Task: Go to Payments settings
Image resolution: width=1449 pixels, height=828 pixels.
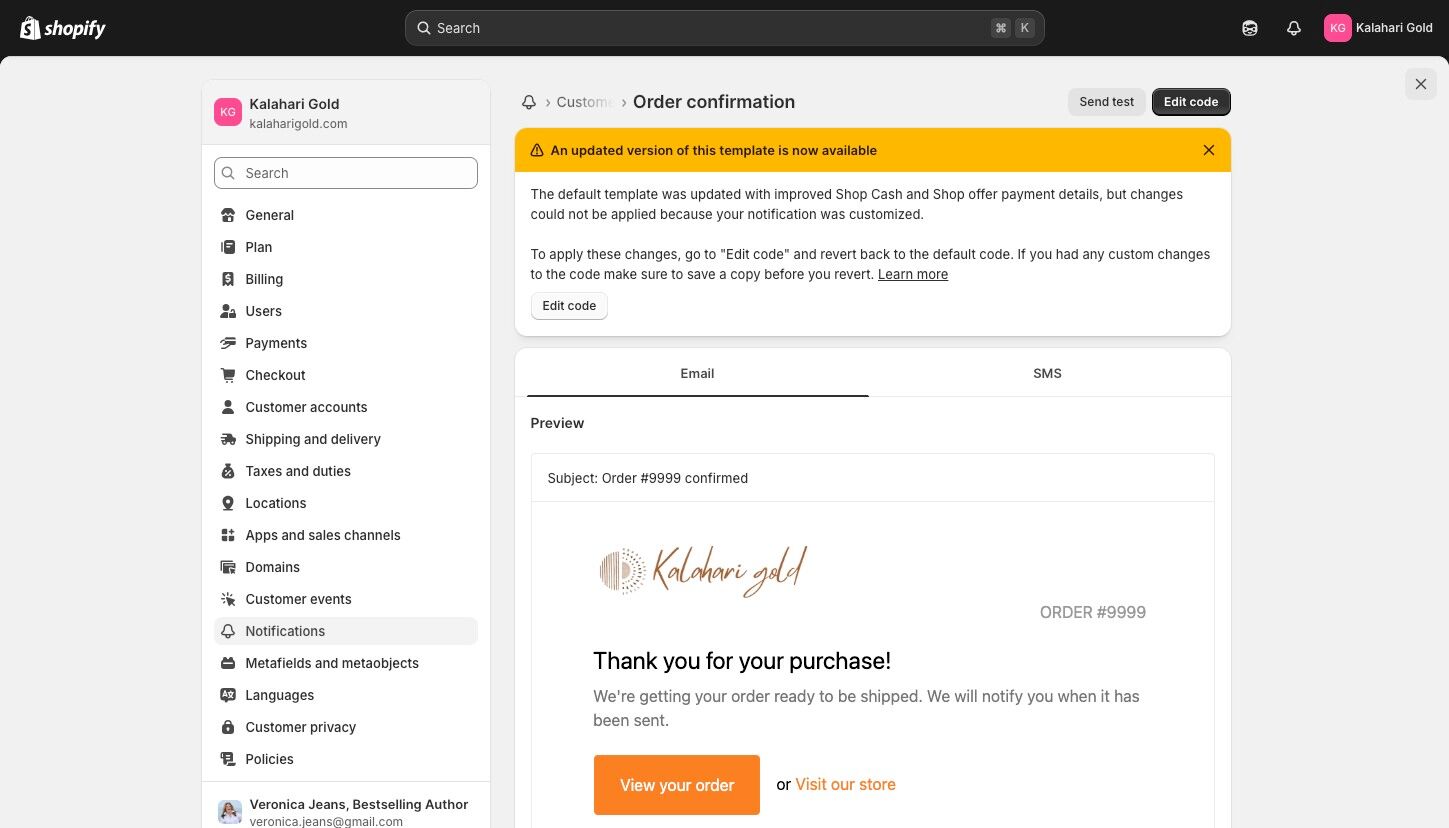Action: click(275, 343)
